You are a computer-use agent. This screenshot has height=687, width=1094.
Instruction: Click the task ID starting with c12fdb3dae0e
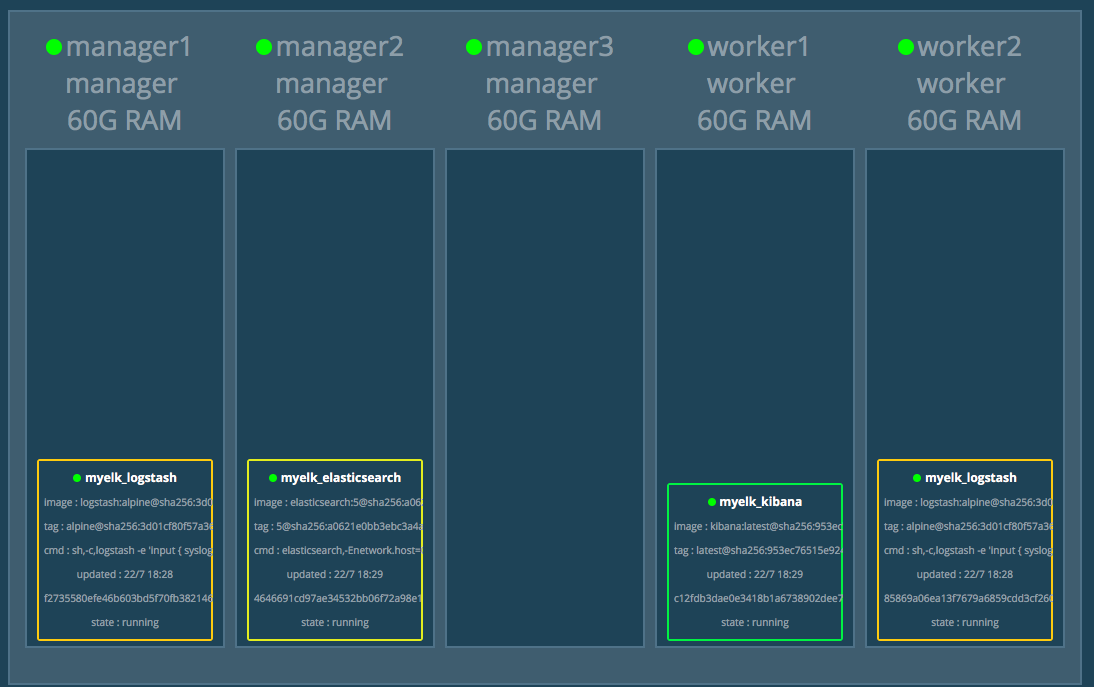pyautogui.click(x=758, y=598)
